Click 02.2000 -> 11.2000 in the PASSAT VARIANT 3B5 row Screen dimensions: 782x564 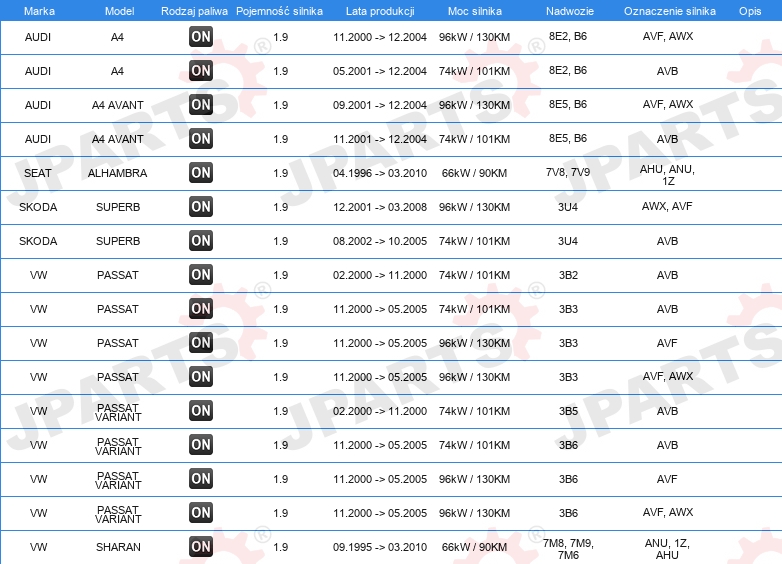pos(380,411)
